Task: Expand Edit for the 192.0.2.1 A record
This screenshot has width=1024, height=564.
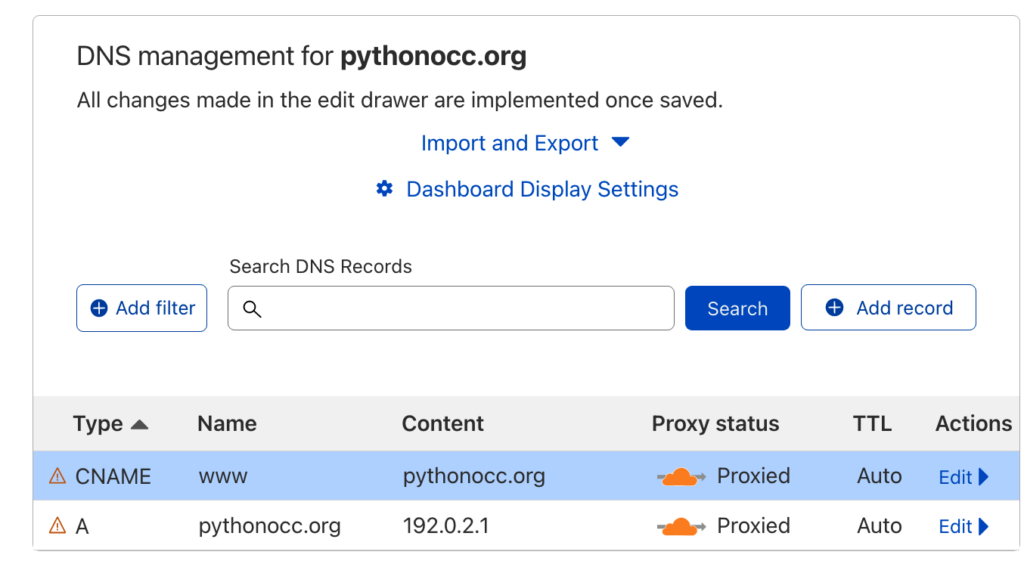Action: (x=963, y=526)
